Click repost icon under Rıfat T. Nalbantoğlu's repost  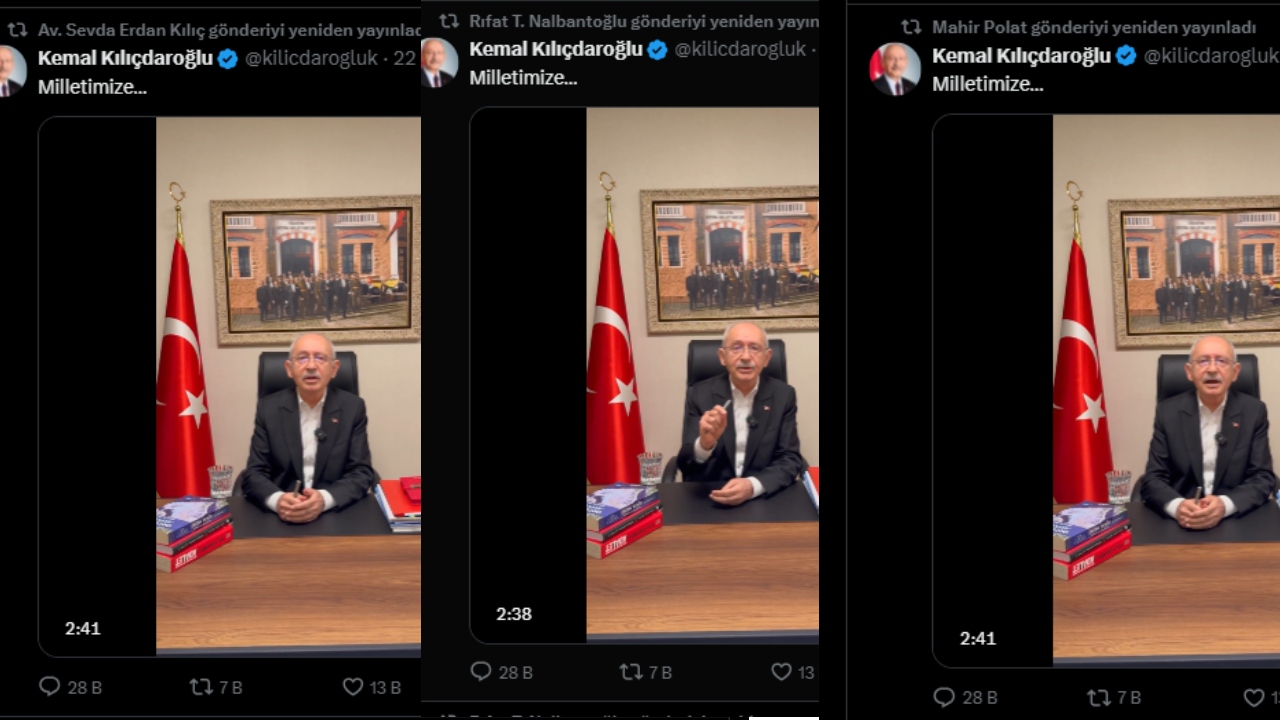[x=631, y=672]
